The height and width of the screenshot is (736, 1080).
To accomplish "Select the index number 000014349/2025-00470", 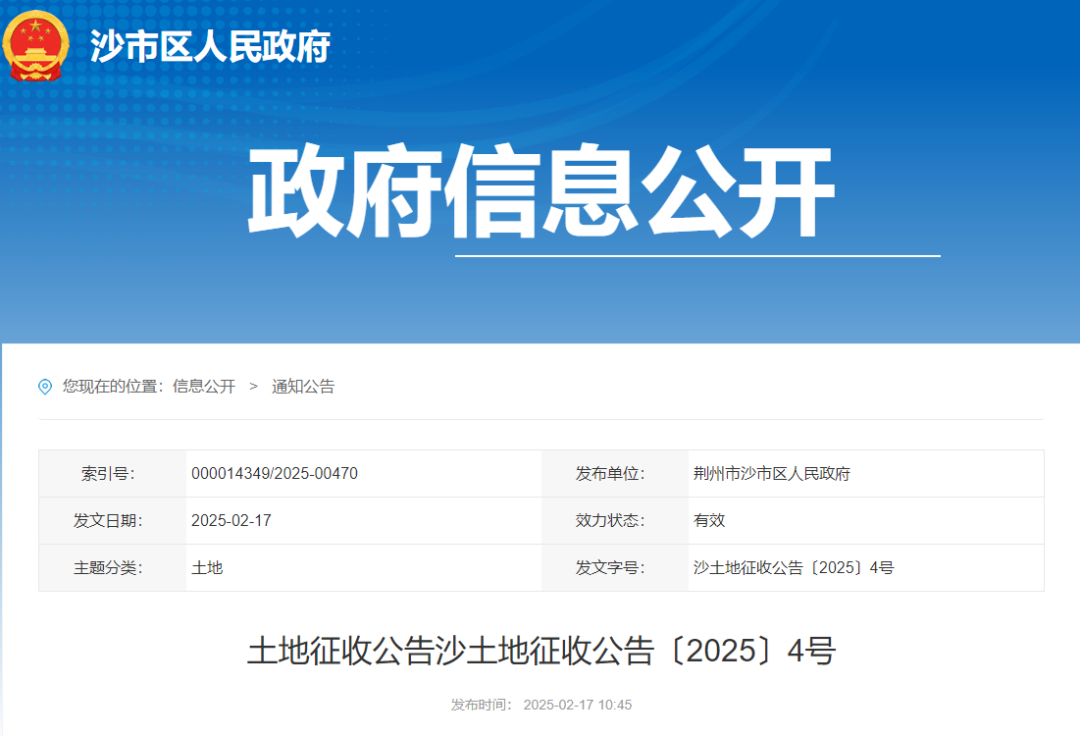I will click(x=274, y=474).
